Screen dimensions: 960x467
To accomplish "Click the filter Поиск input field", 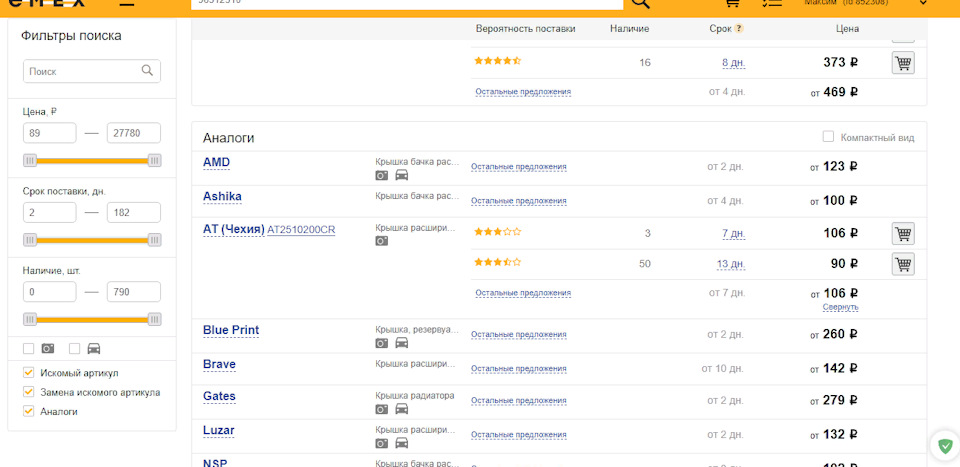I will 92,71.
